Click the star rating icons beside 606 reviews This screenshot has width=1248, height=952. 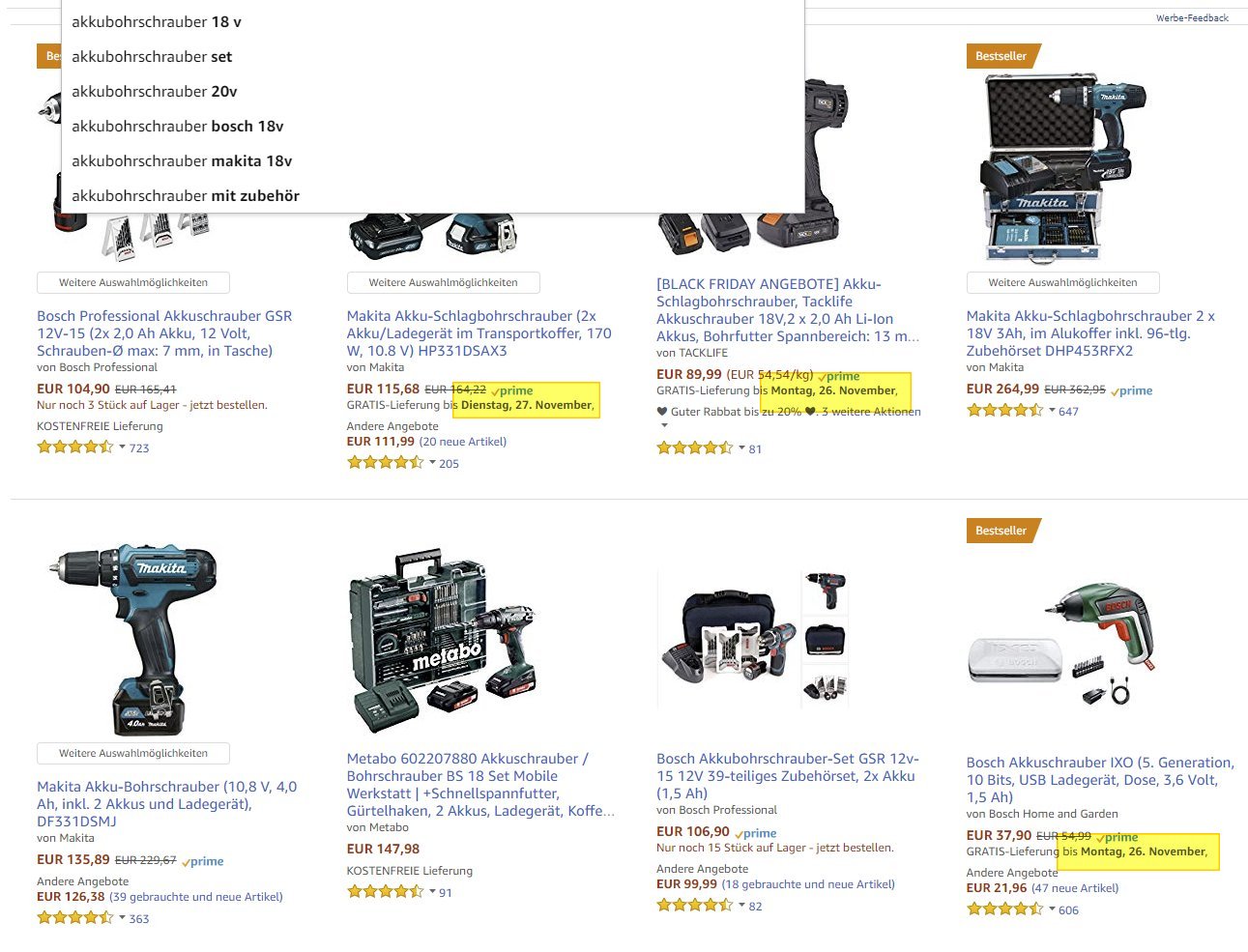(1005, 909)
